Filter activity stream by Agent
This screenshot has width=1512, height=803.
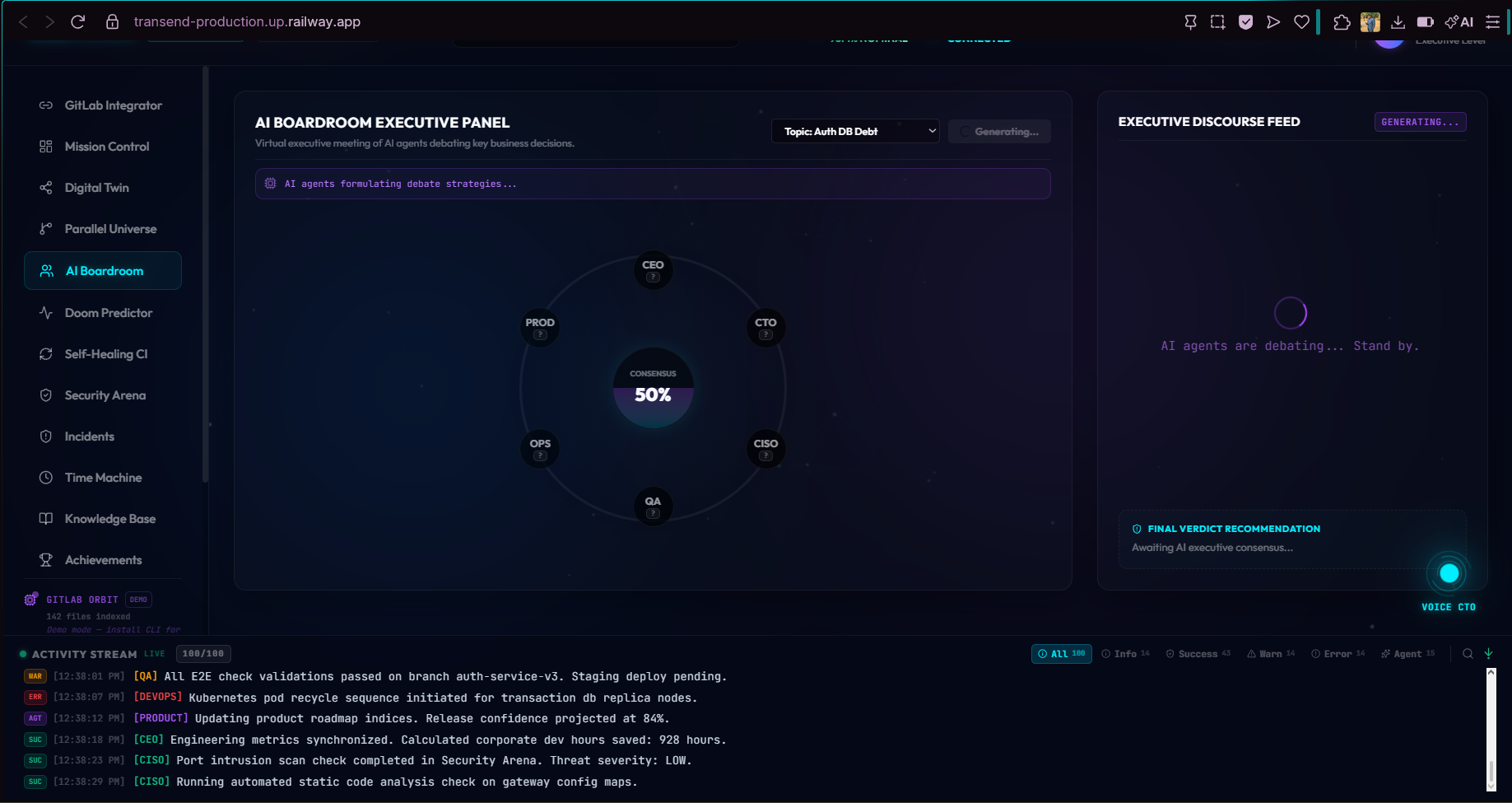pyautogui.click(x=1407, y=654)
